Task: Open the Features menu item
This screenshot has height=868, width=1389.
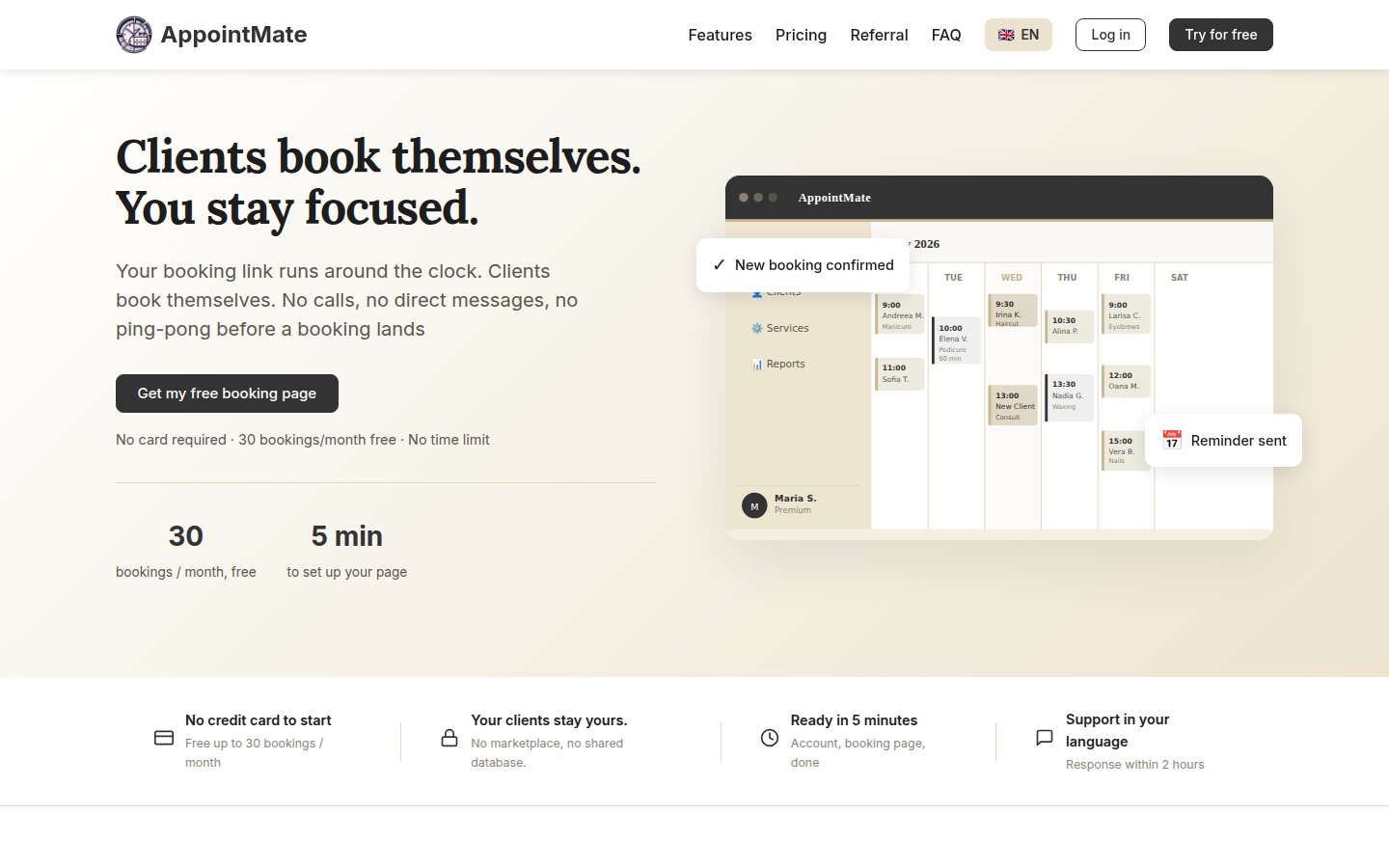Action: (720, 35)
